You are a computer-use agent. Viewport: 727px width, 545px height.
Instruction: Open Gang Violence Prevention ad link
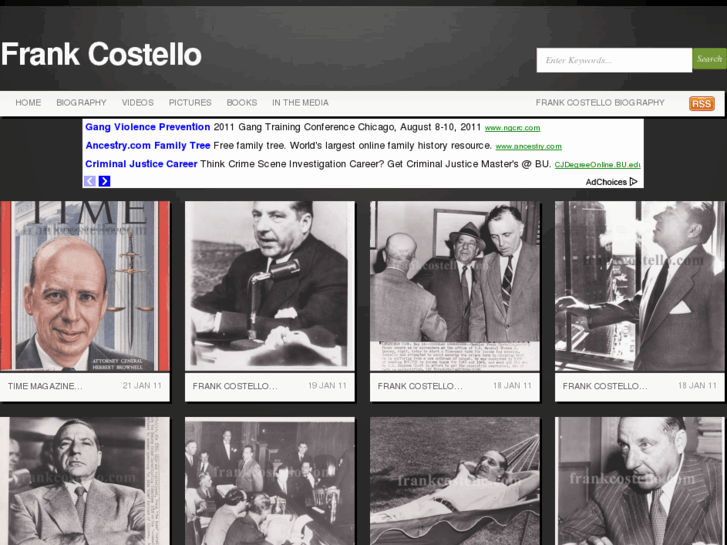click(x=147, y=127)
